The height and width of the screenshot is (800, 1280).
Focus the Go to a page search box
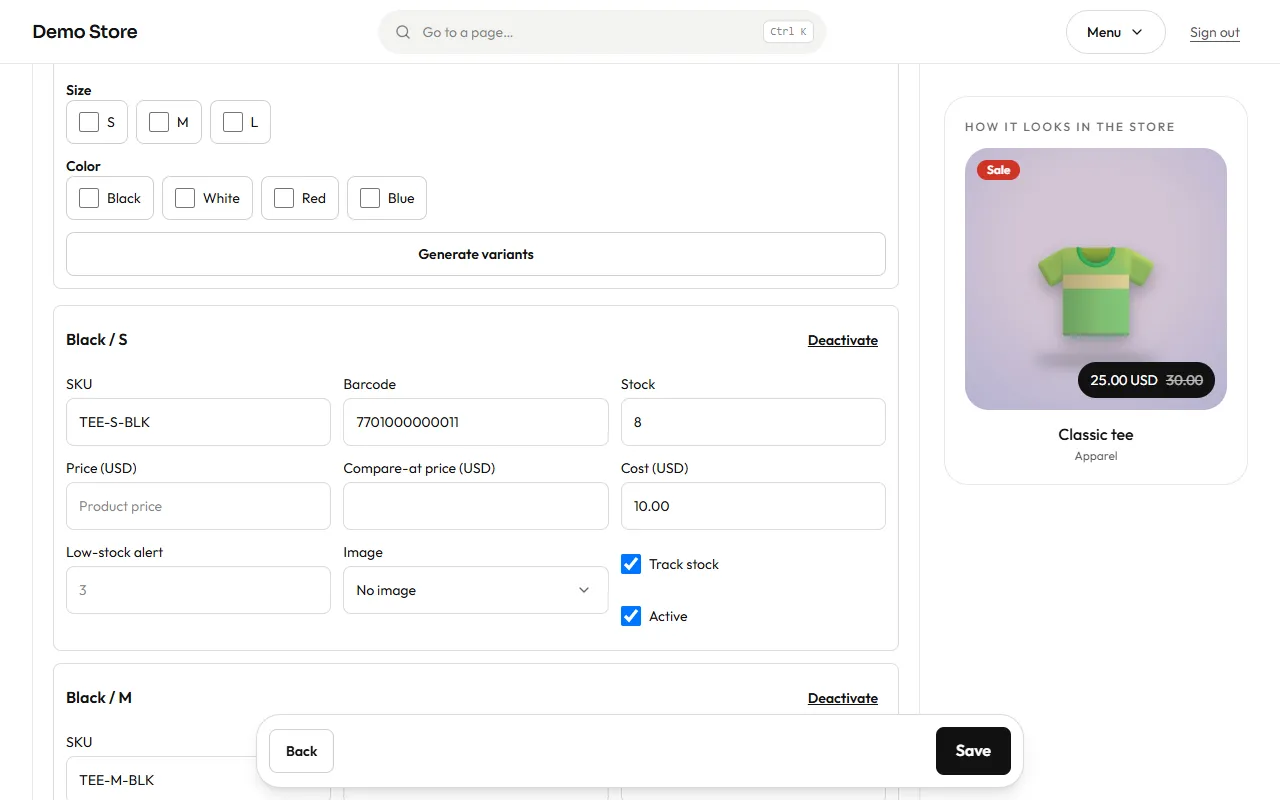pyautogui.click(x=602, y=32)
